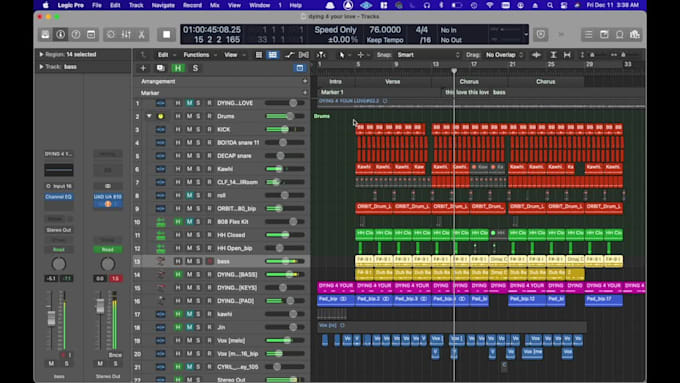Open the File menu
Image resolution: width=680 pixels, height=383 pixels.
pyautogui.click(x=97, y=5)
